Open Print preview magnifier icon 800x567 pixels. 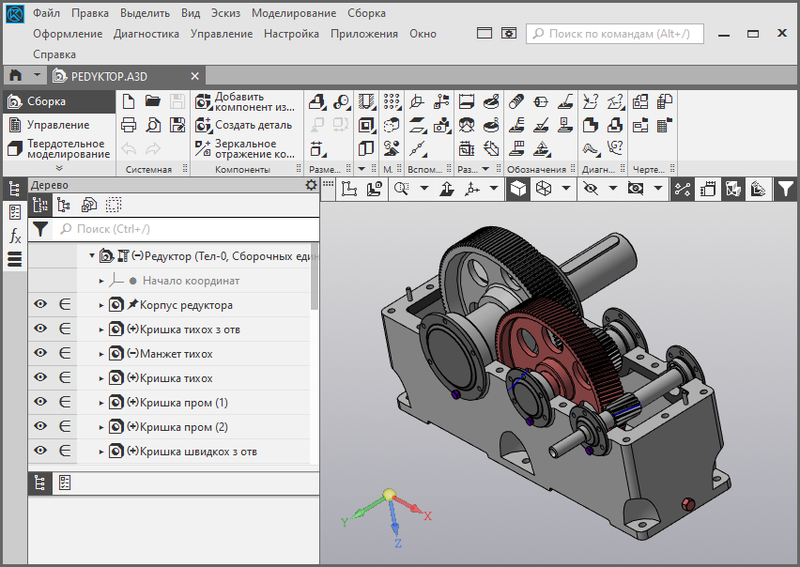153,125
